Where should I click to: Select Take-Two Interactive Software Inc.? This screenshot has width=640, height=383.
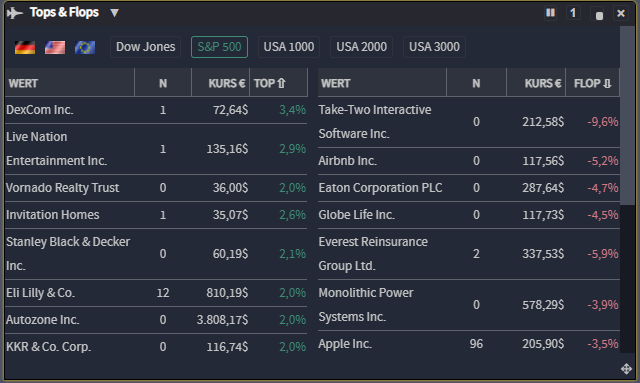469,122
